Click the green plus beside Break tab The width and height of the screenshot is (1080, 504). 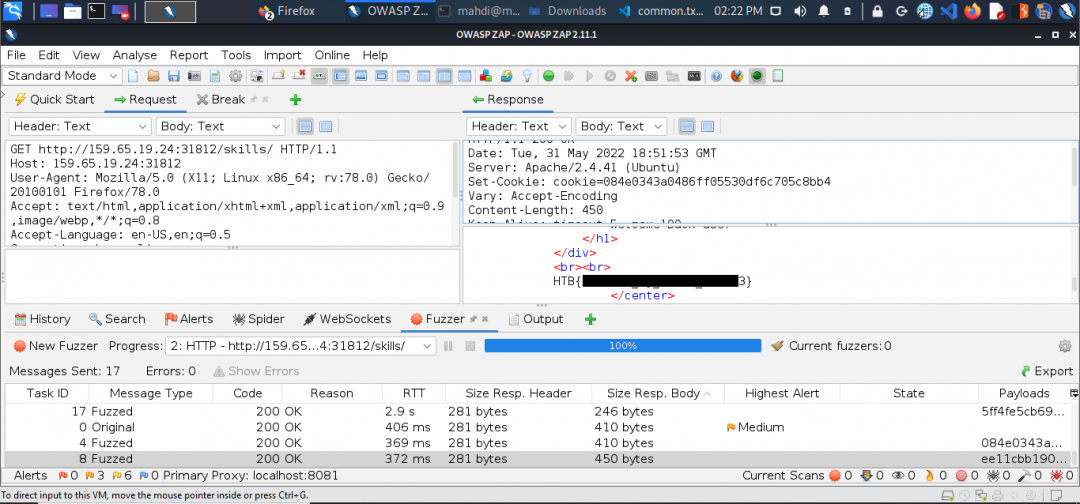pos(295,100)
